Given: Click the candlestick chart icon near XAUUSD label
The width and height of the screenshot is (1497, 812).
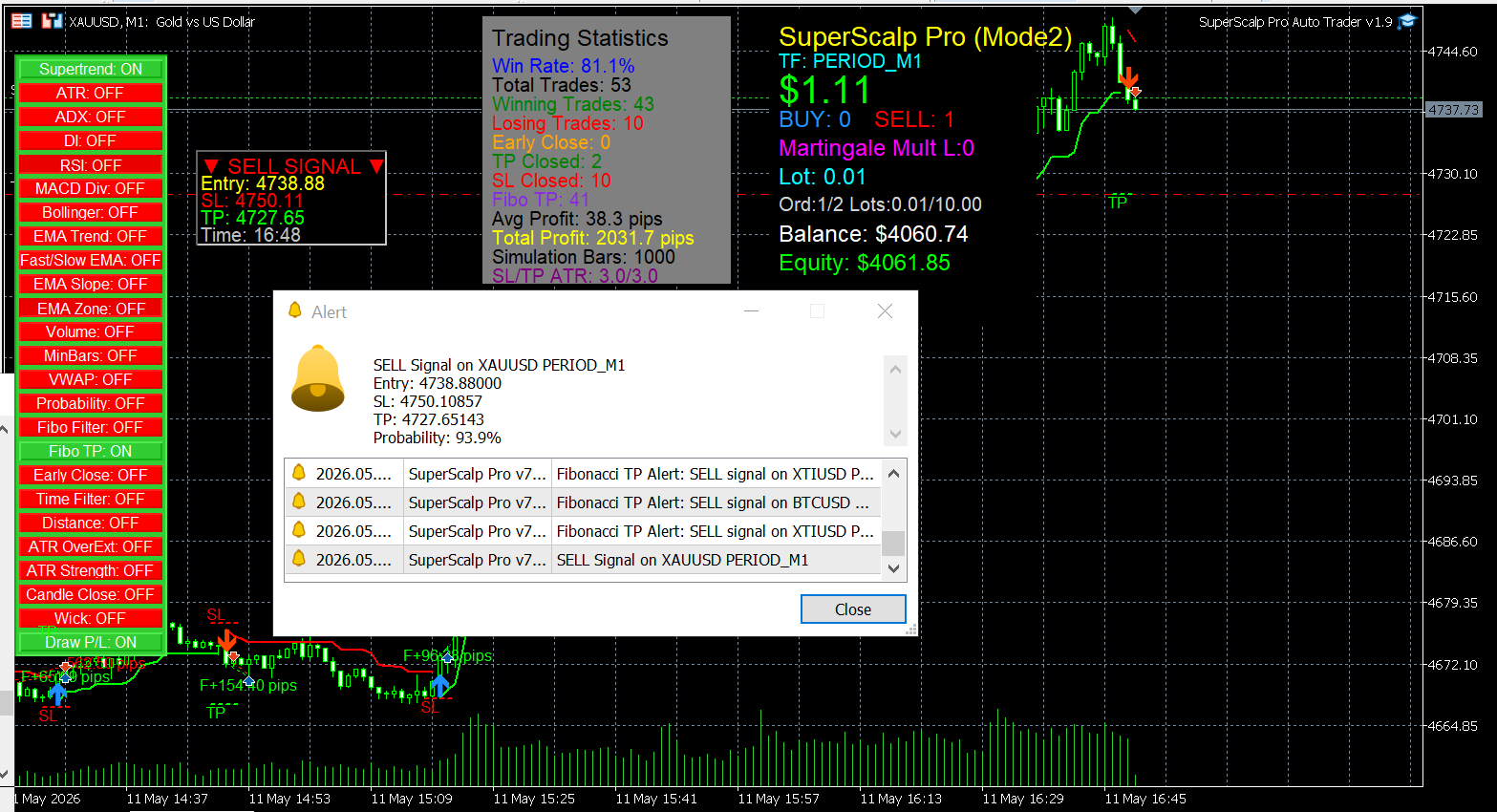Looking at the screenshot, I should [52, 21].
